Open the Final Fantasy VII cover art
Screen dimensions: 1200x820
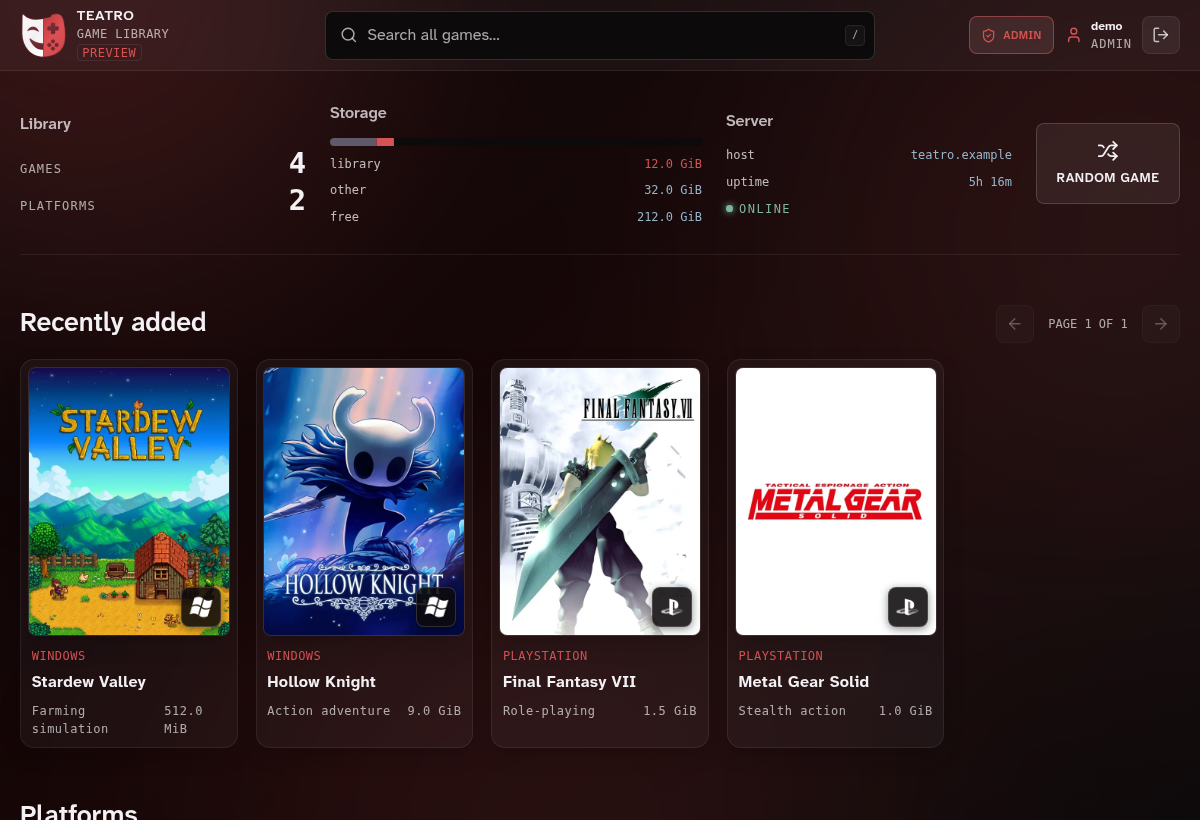click(600, 501)
